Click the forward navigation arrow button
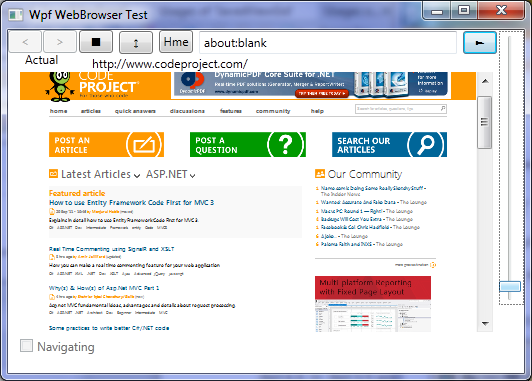The height and width of the screenshot is (381, 532). (60, 42)
